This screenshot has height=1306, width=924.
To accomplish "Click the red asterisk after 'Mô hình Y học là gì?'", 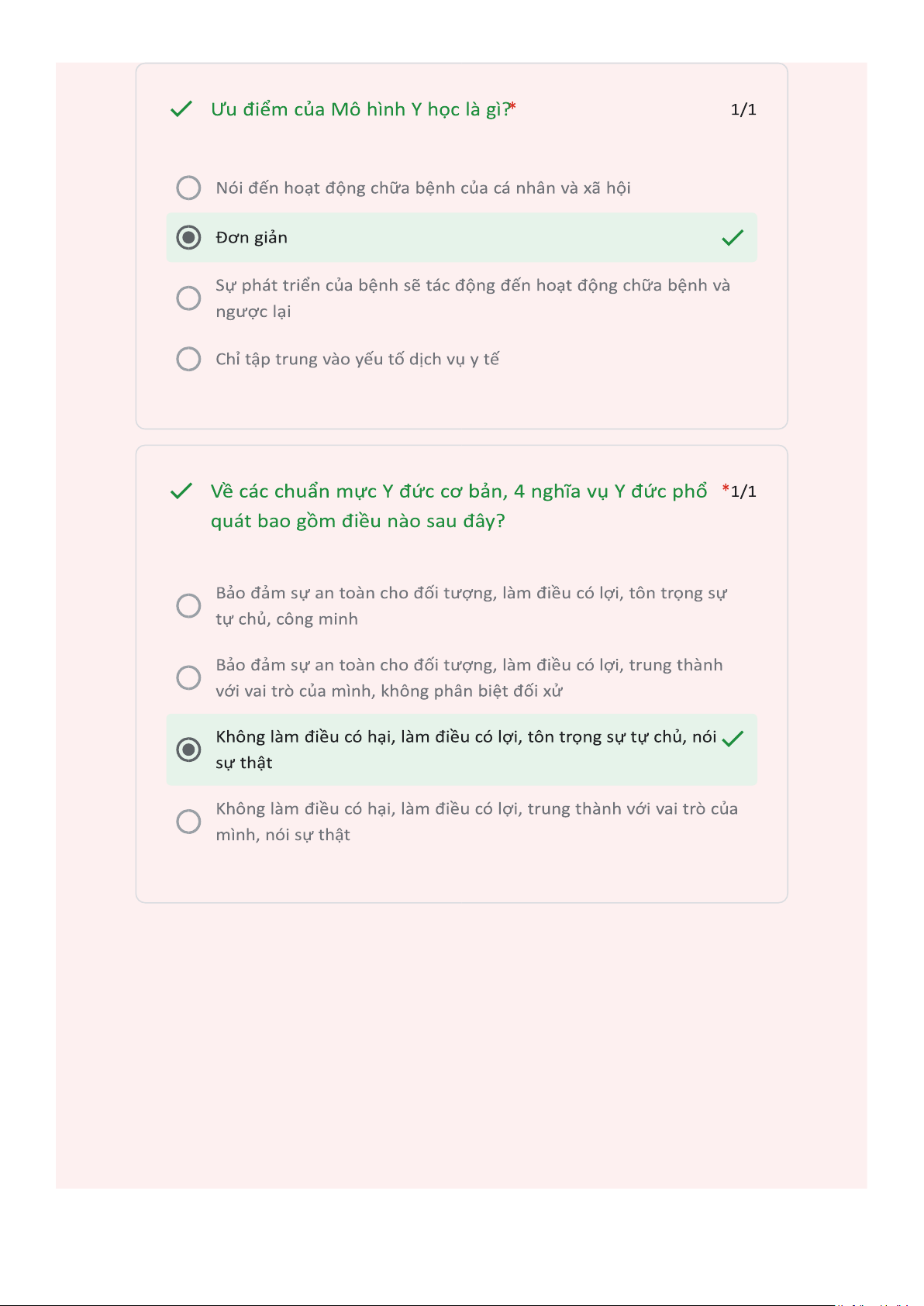I will (513, 106).
